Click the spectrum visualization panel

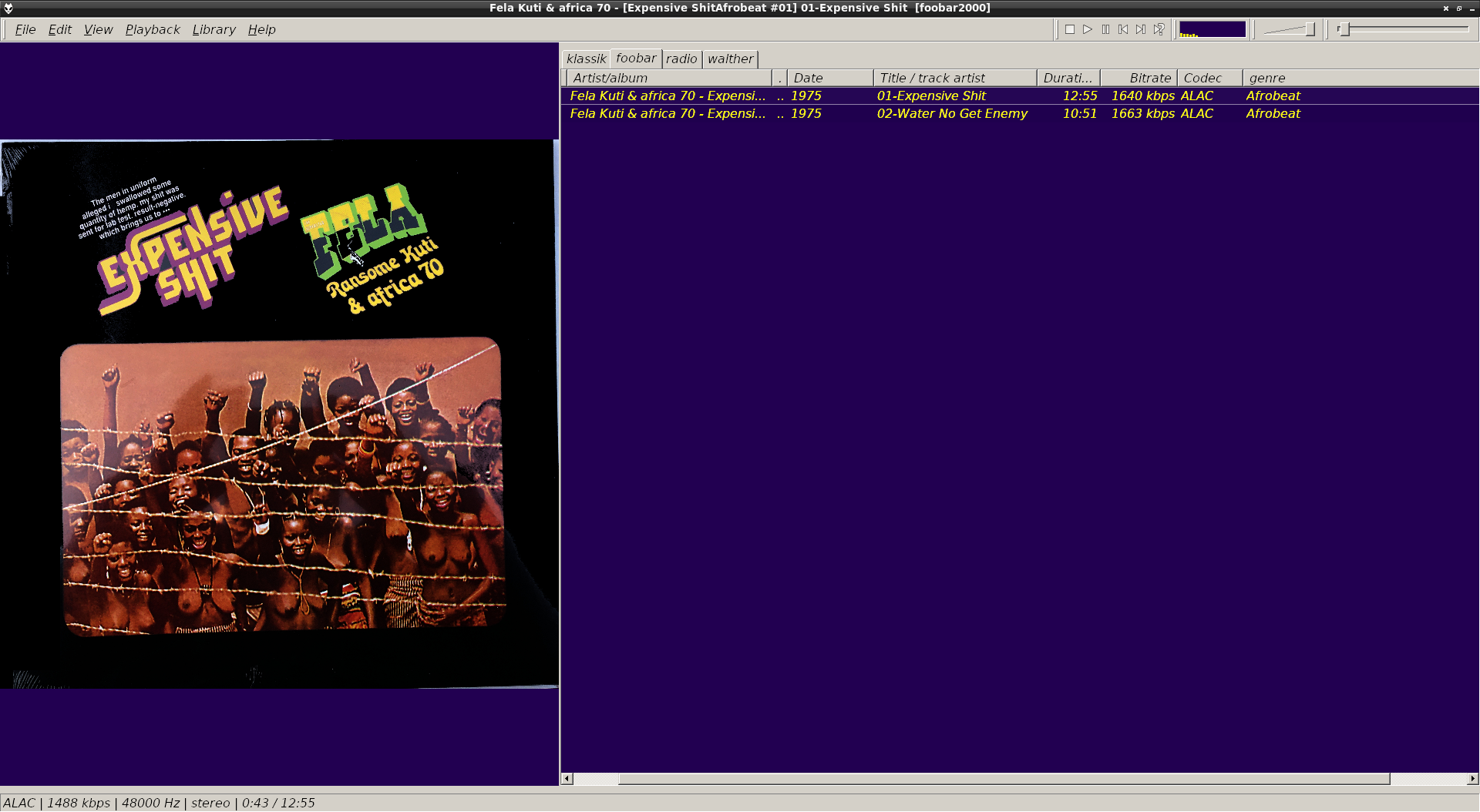click(x=1213, y=29)
